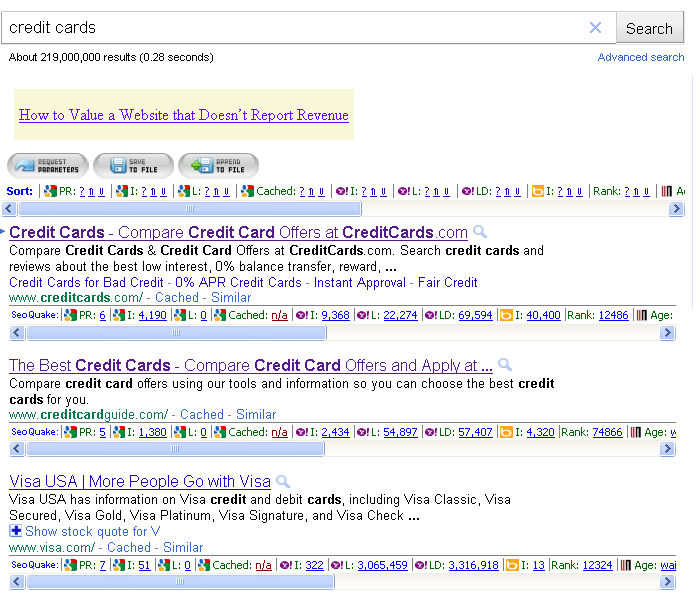This screenshot has width=696, height=597.
Task: Click Google index value 1,380
Action: pos(153,432)
